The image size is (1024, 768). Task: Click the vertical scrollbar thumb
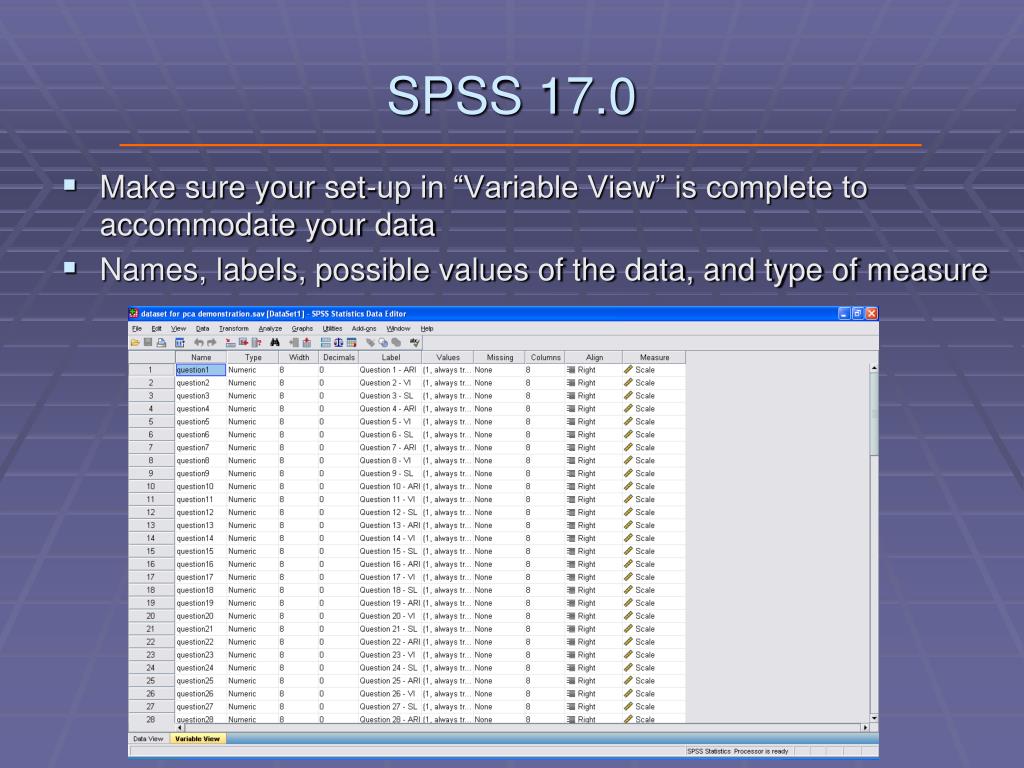pos(874,415)
